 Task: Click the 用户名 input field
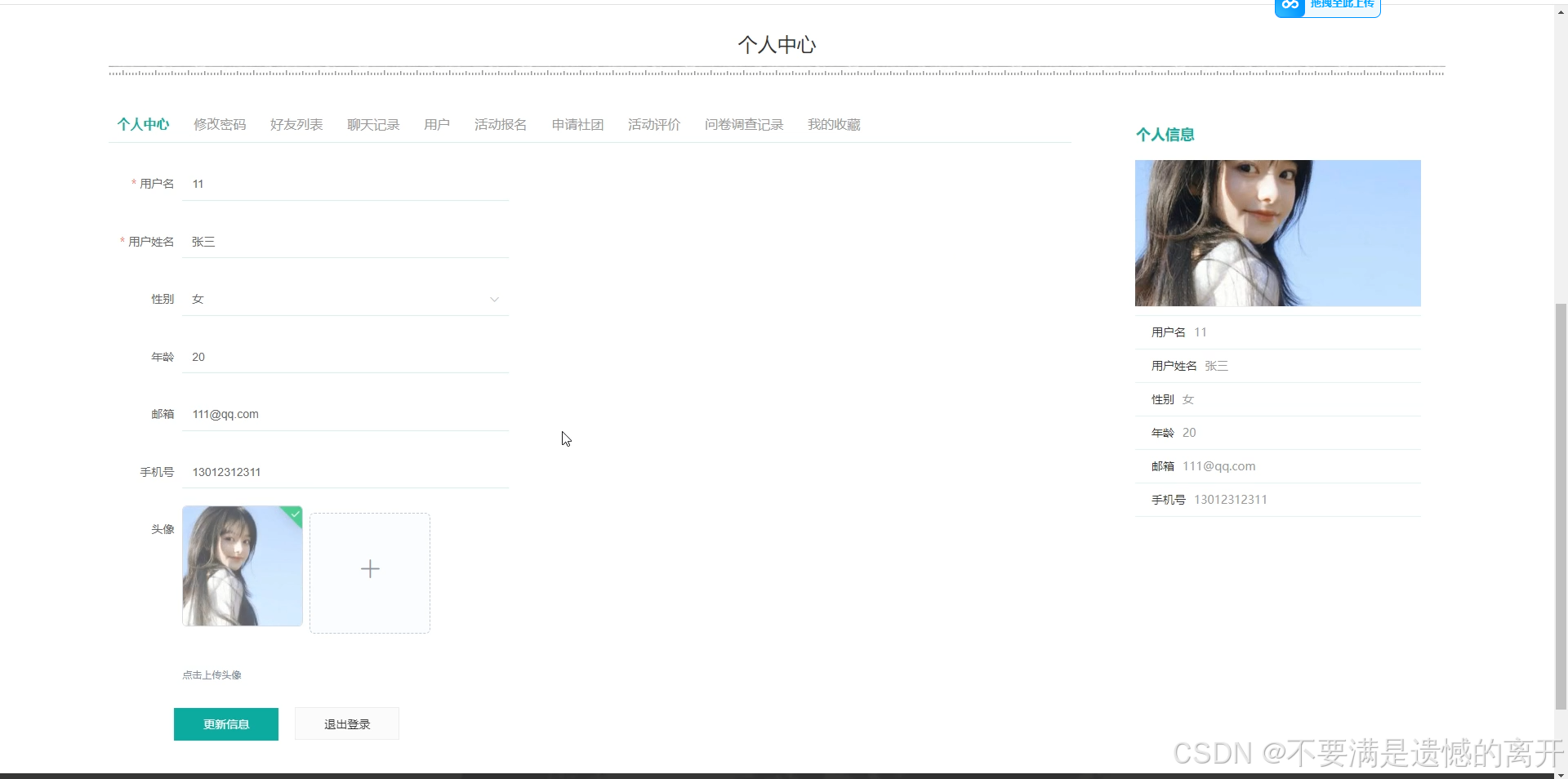point(345,185)
